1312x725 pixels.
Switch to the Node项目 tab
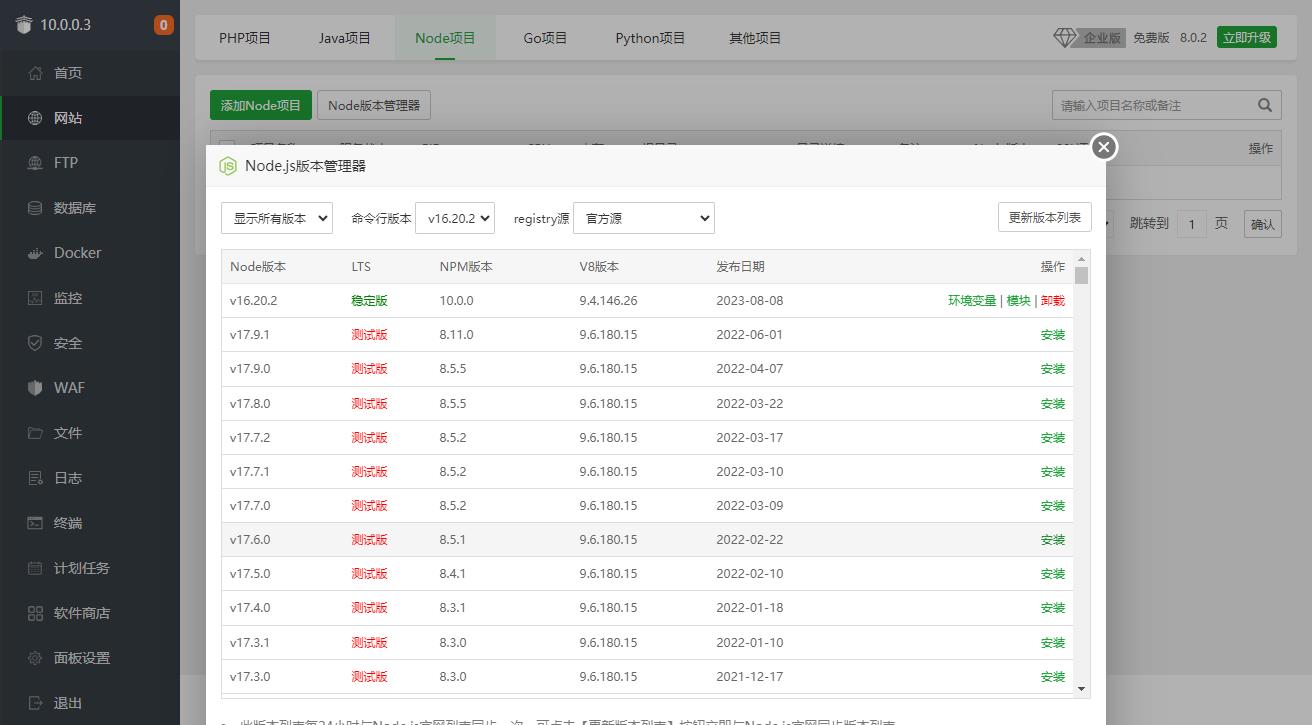(x=445, y=38)
